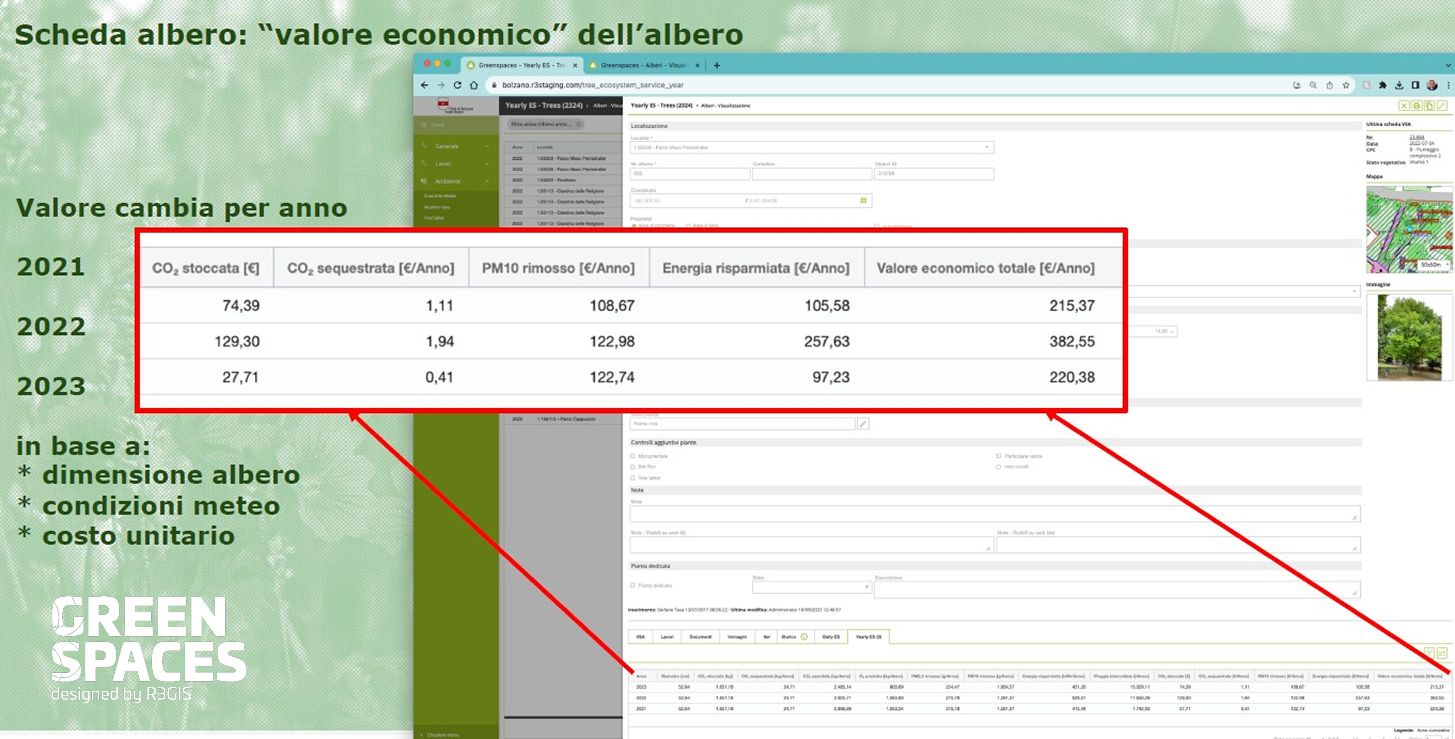Viewport: 1455px width, 739px height.
Task: Reload the page with the browser refresh icon
Action: (x=458, y=85)
